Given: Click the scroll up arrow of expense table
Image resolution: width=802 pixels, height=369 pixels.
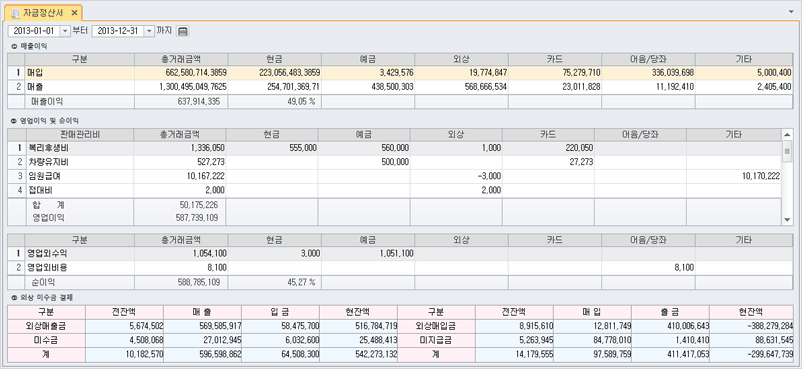Looking at the screenshot, I should [787, 135].
